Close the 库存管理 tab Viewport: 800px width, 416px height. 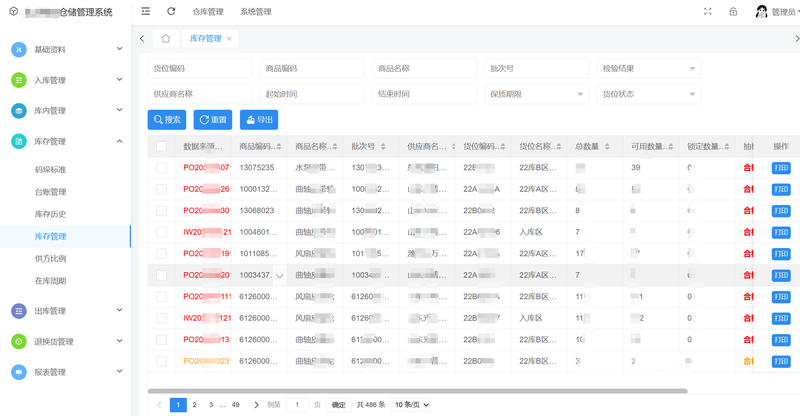(229, 39)
